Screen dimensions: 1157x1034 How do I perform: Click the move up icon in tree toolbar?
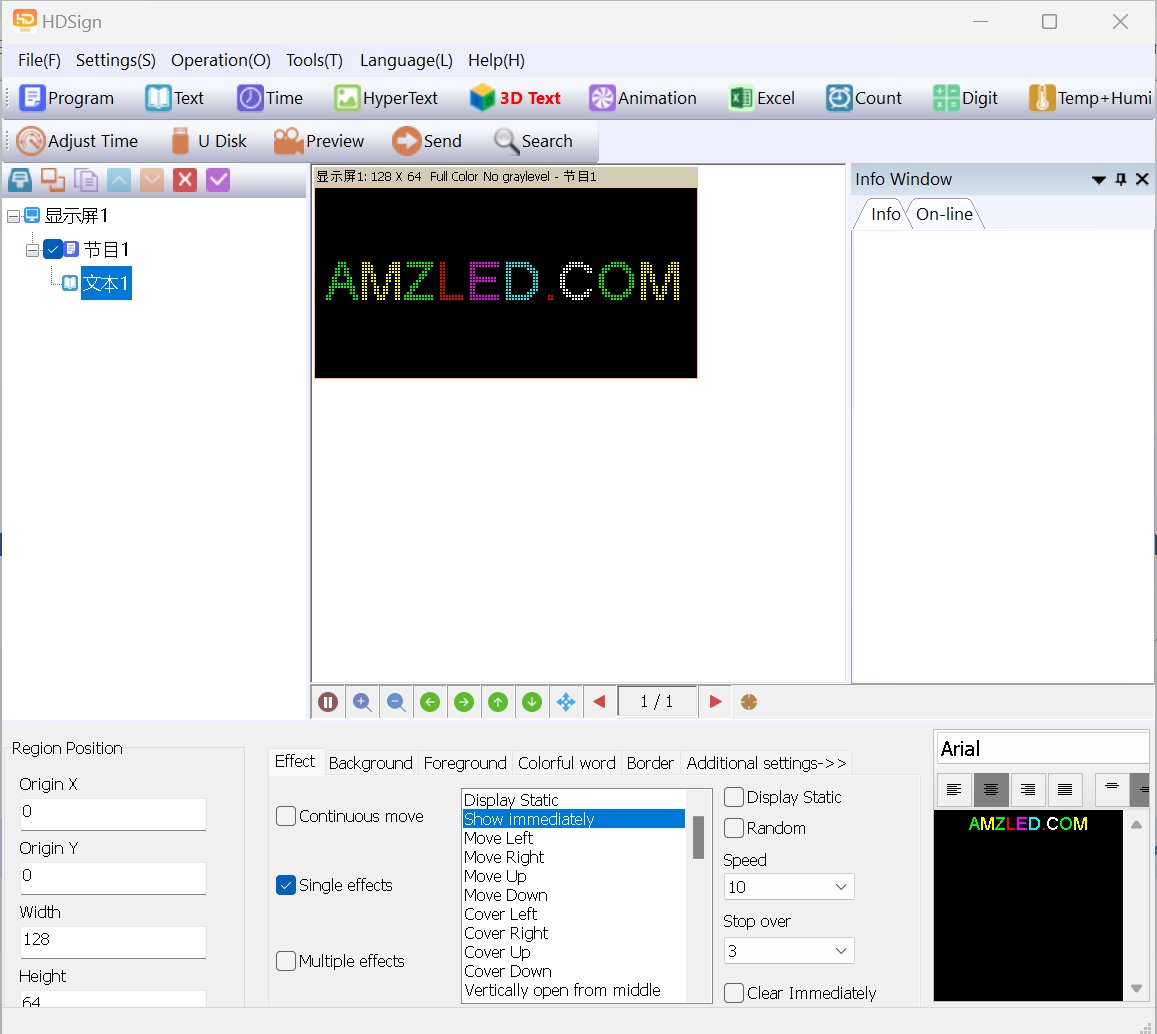click(x=118, y=180)
